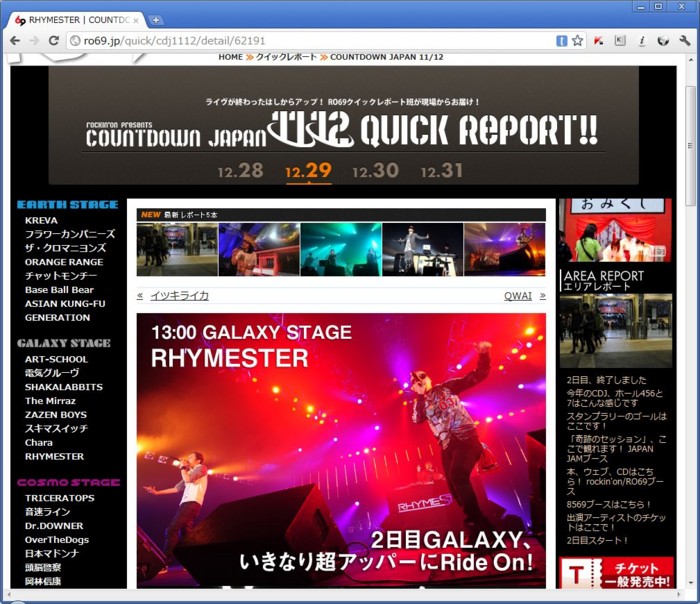Click the italic i extension icon

642,41
